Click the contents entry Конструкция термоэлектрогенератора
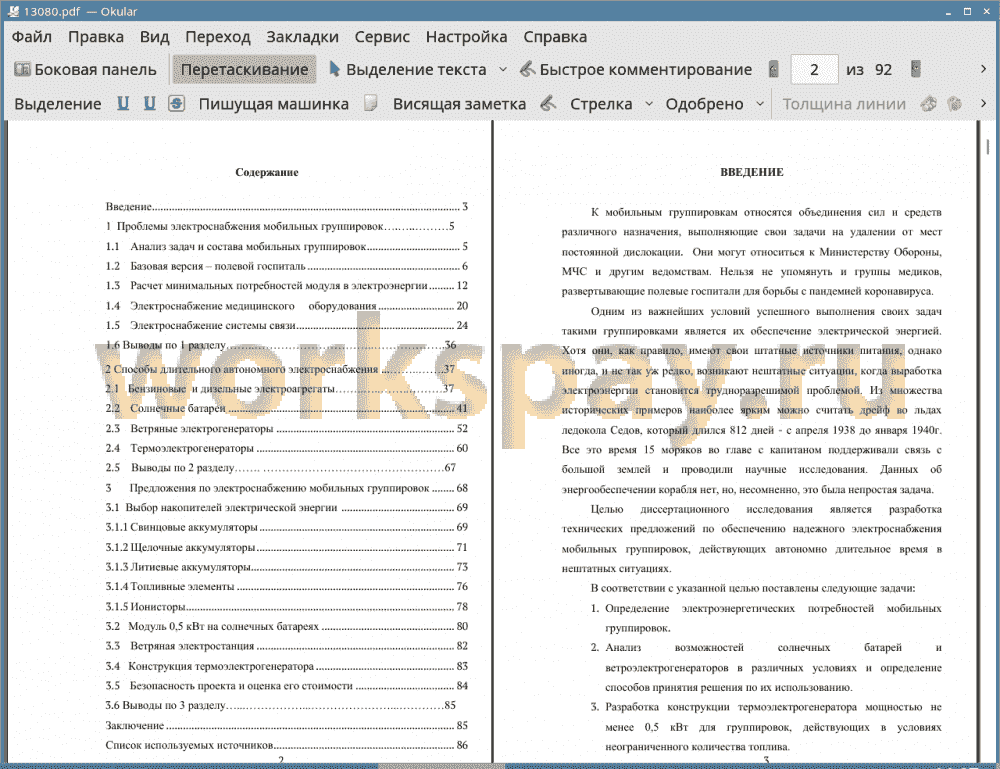1000x769 pixels. coord(287,666)
